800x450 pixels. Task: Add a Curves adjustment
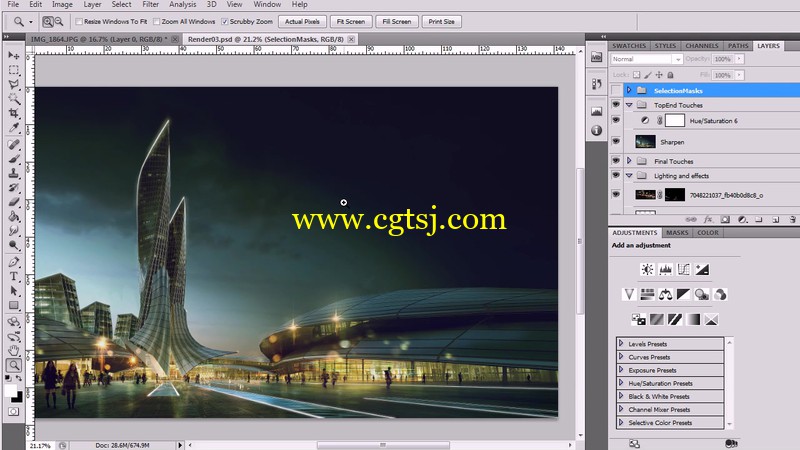point(684,269)
